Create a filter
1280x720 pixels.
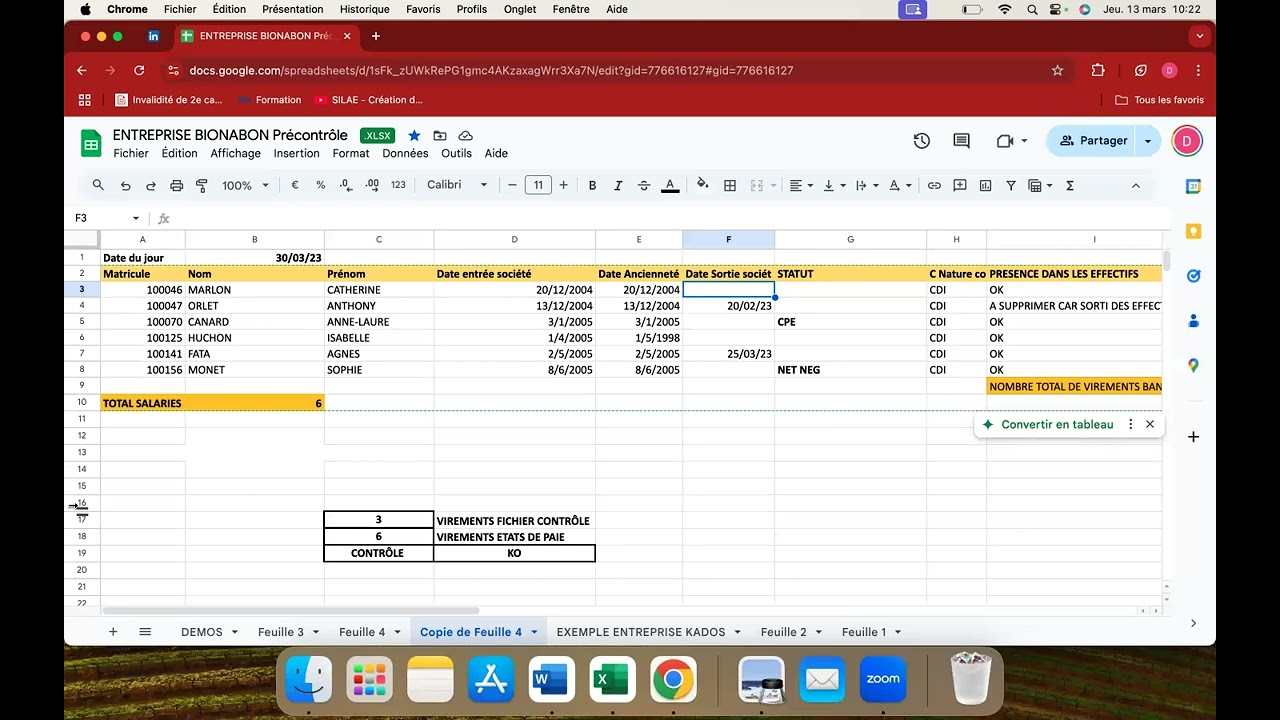(1011, 185)
